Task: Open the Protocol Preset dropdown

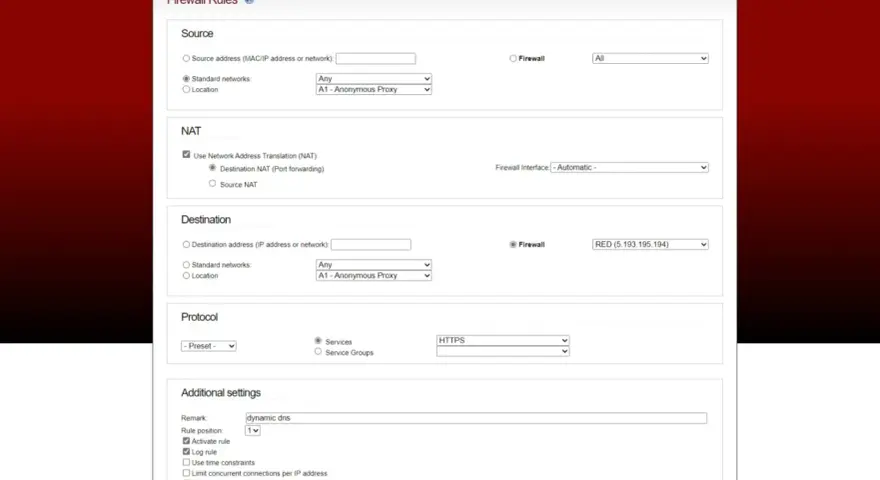Action: (x=208, y=346)
